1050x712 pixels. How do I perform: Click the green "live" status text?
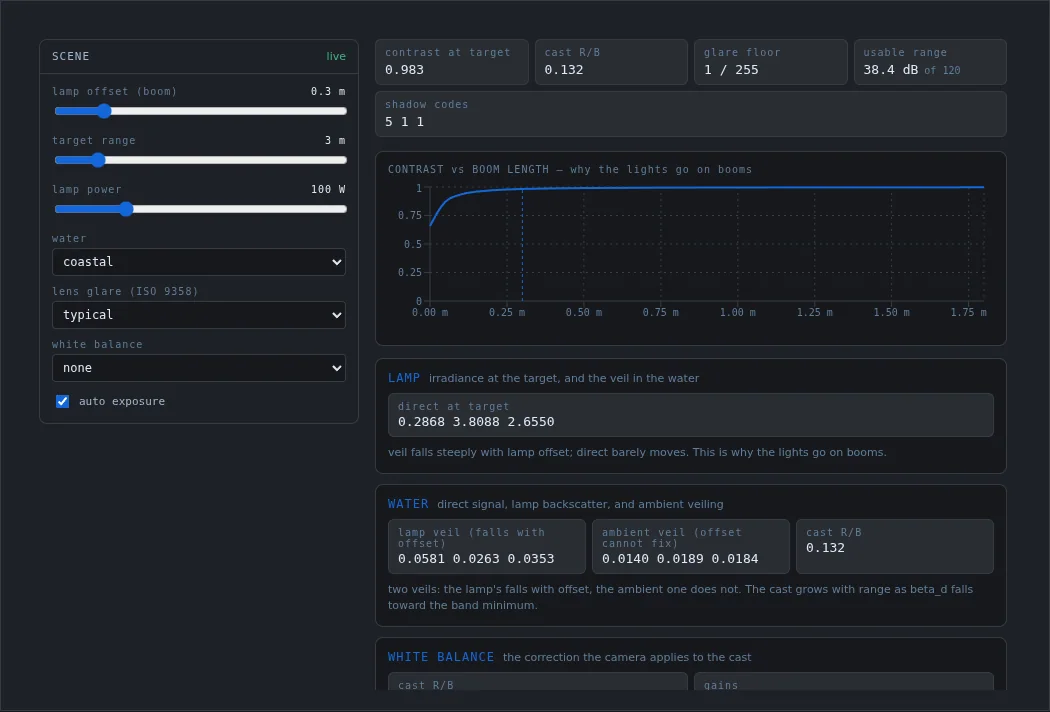tap(336, 56)
